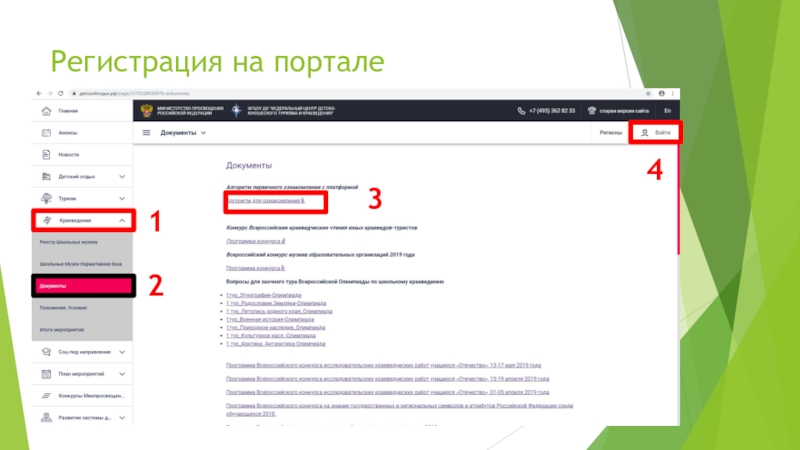
Task: Open Отечество program 15-19 апреля 2019 link
Action: click(388, 379)
